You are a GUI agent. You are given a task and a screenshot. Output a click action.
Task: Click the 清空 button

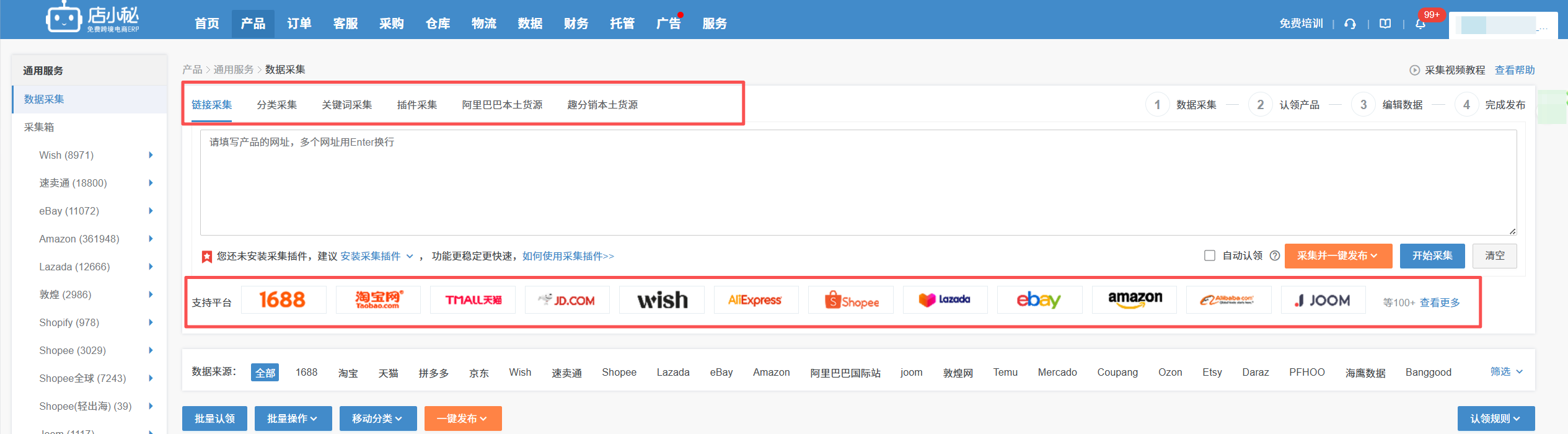(x=1494, y=256)
